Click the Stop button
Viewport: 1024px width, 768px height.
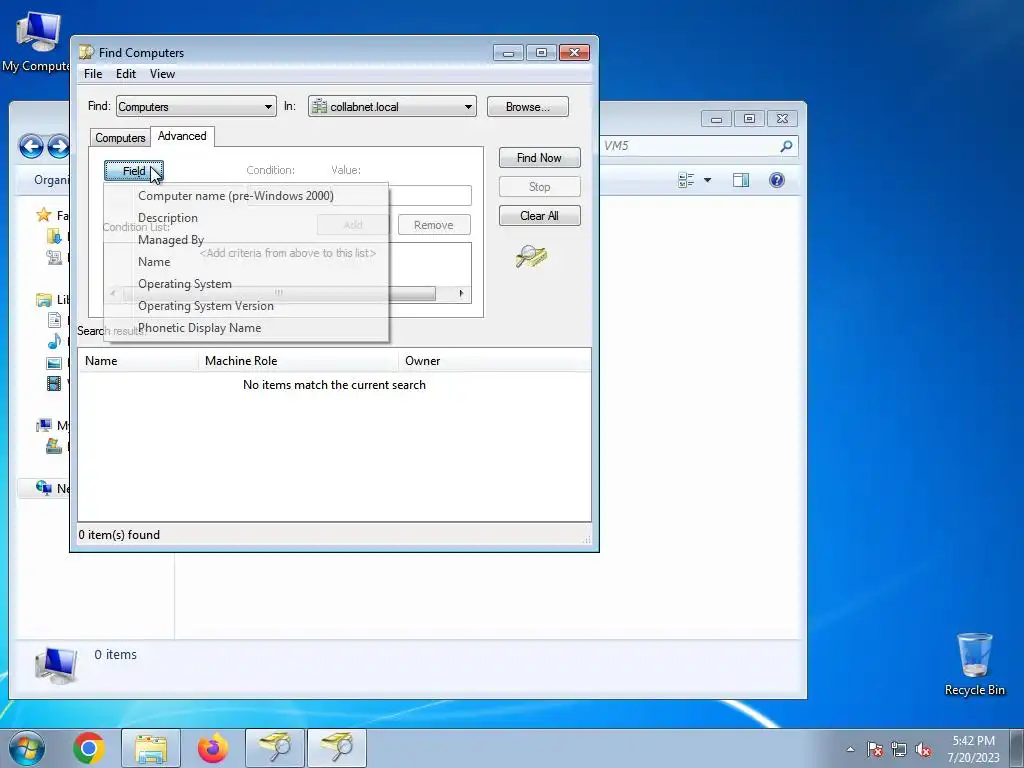539,187
